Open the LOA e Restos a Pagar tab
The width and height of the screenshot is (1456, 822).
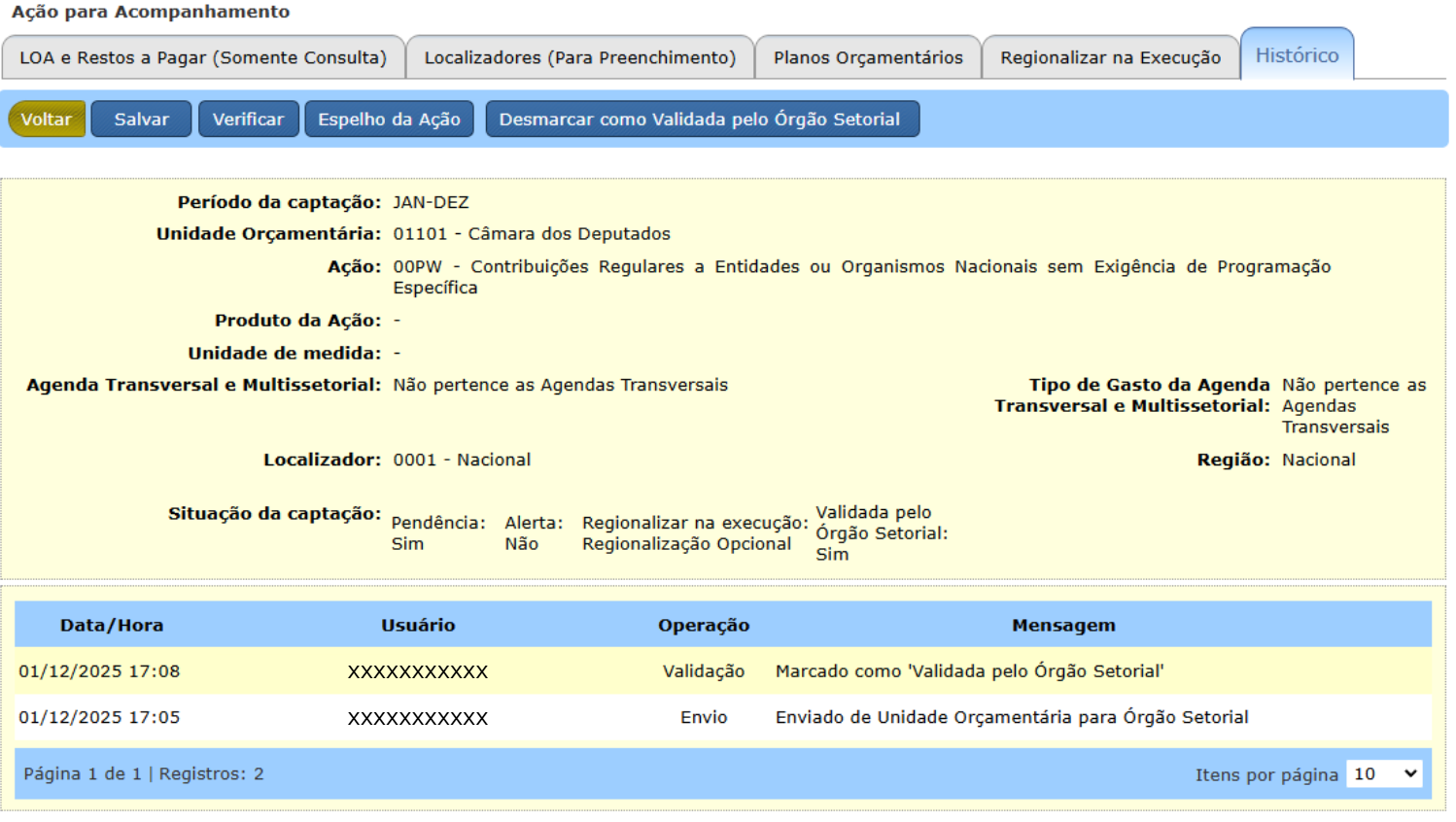(x=203, y=58)
